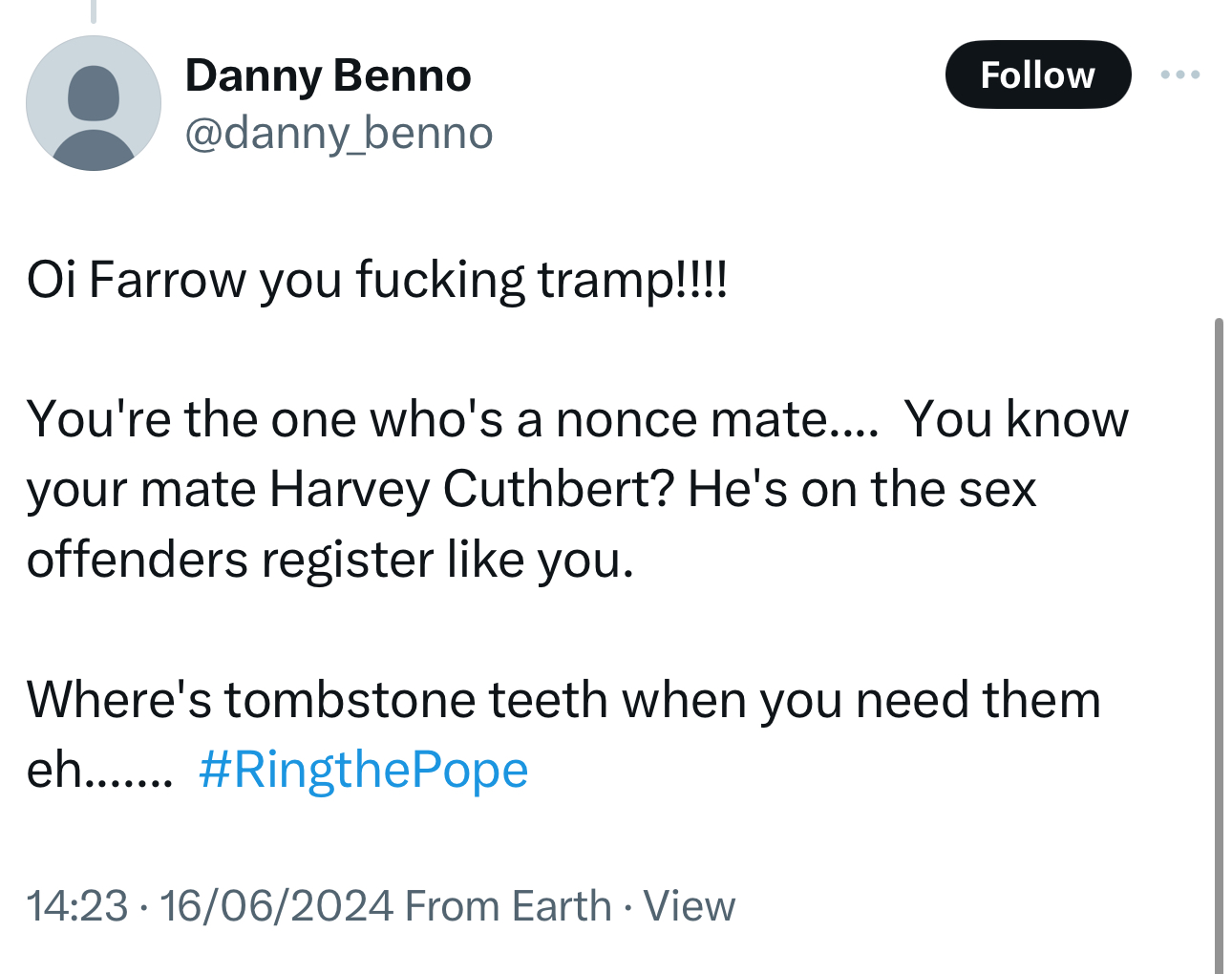Click the 16/06/2024 post date

point(277,905)
